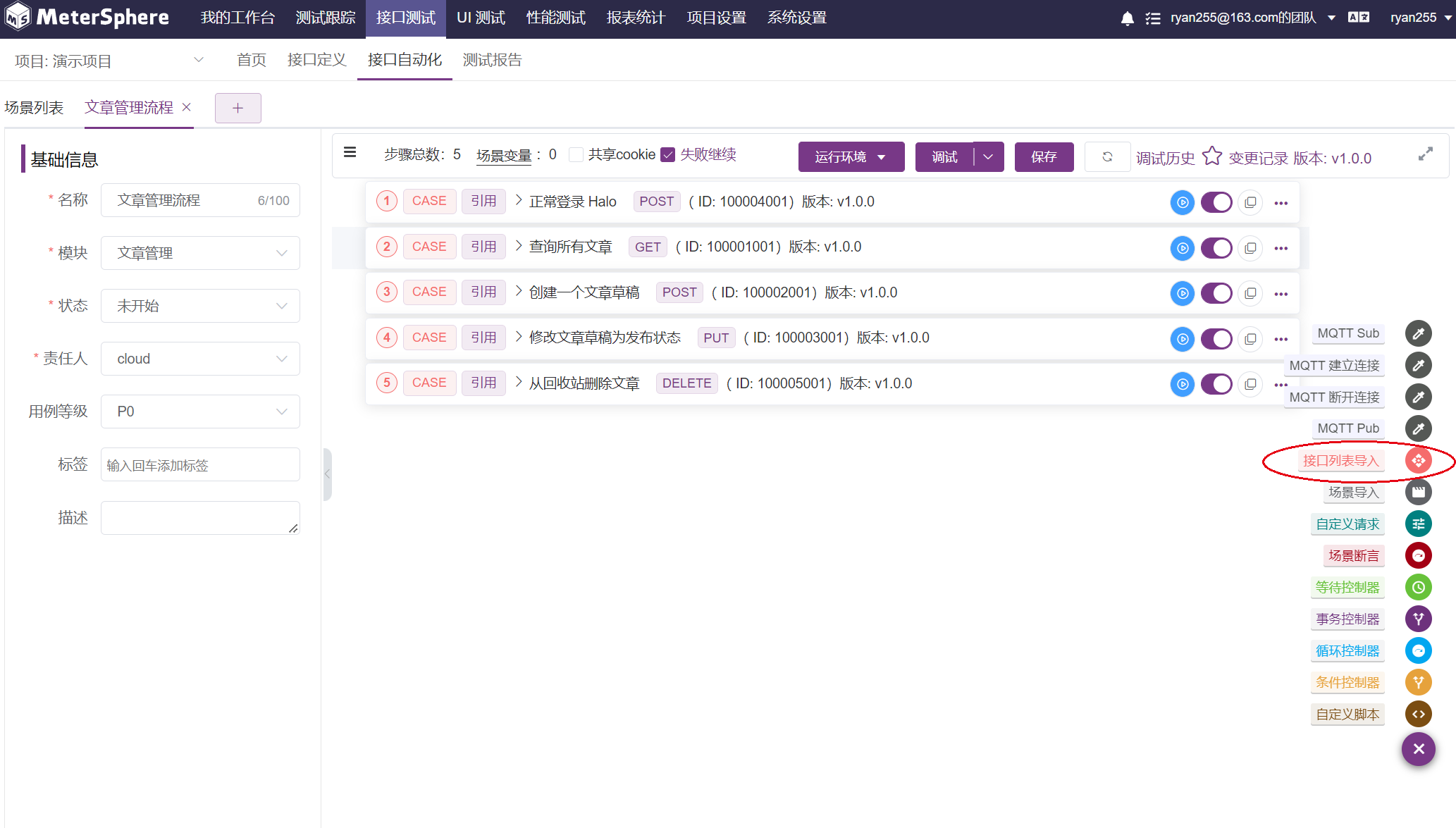Add a new scenario tab plus button
Image resolution: width=1456 pixels, height=828 pixels.
[238, 108]
